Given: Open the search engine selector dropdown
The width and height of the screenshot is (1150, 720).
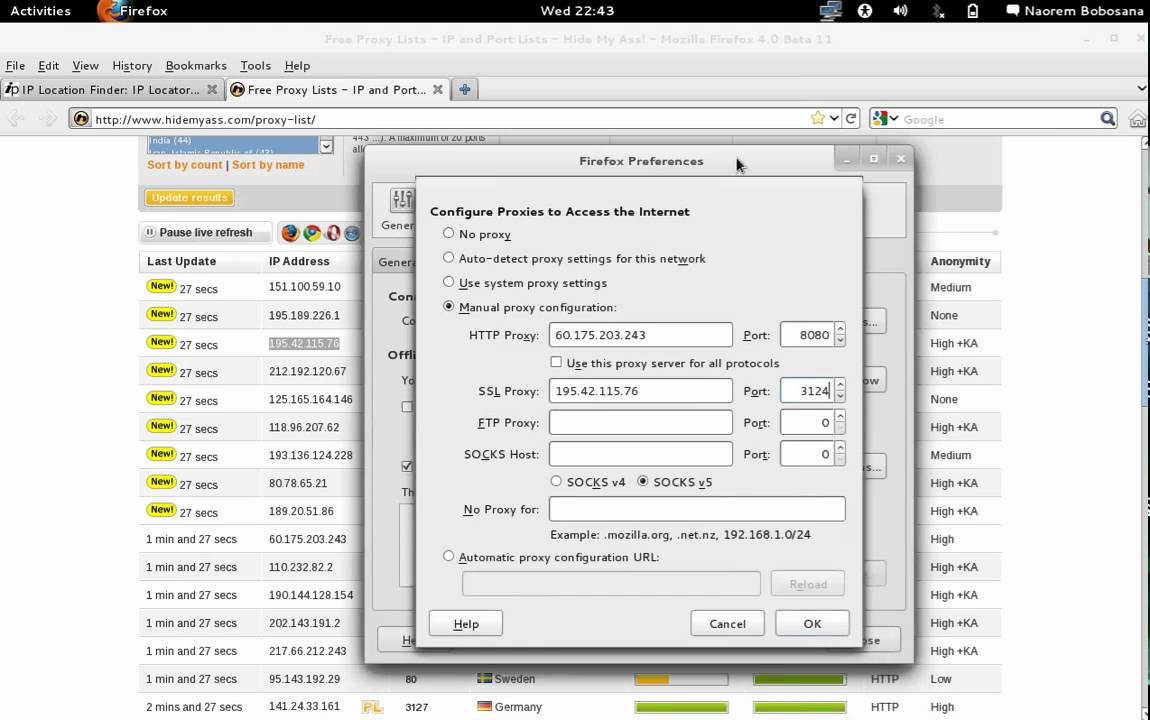Looking at the screenshot, I should tap(886, 118).
